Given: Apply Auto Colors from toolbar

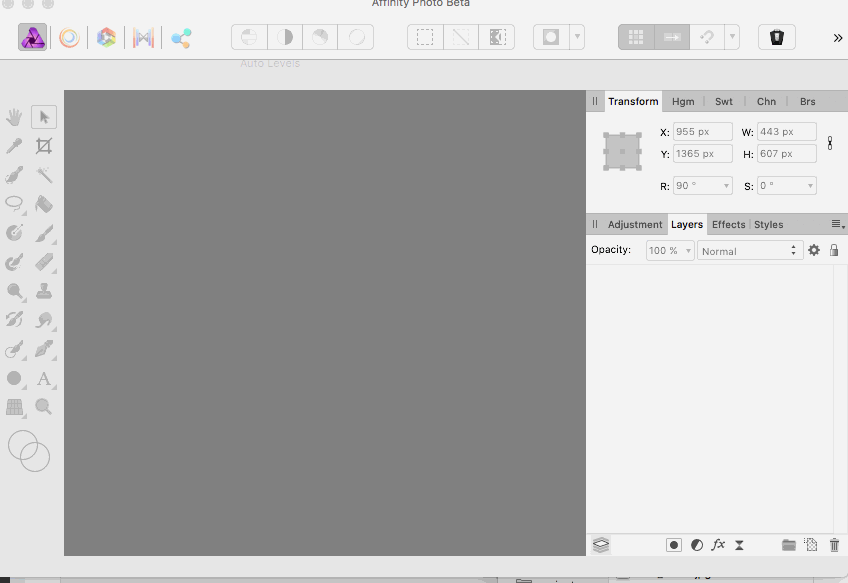Looking at the screenshot, I should [320, 37].
